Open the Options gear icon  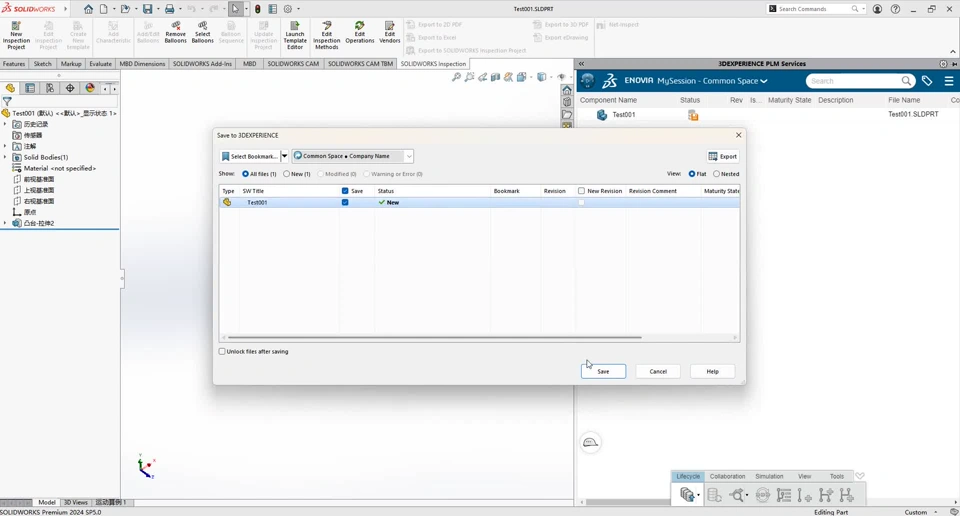coord(288,9)
